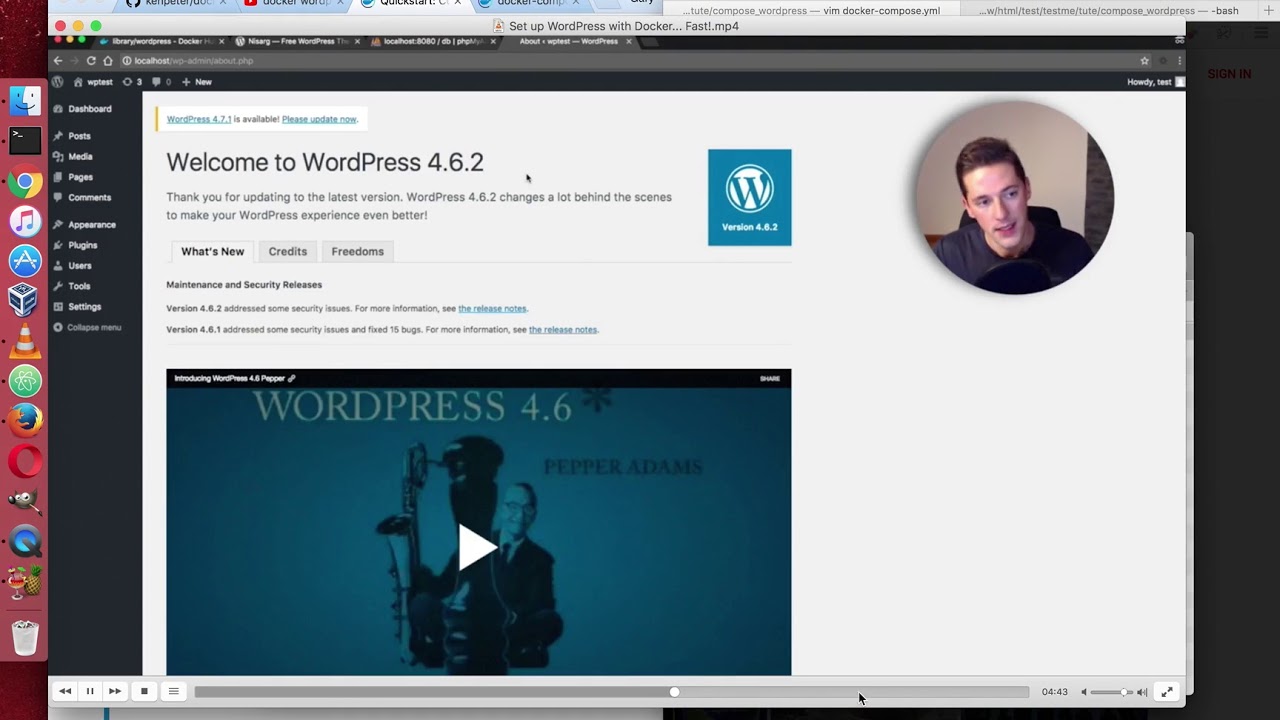This screenshot has width=1280, height=720.
Task: Open the Posts menu item
Action: click(x=72, y=136)
